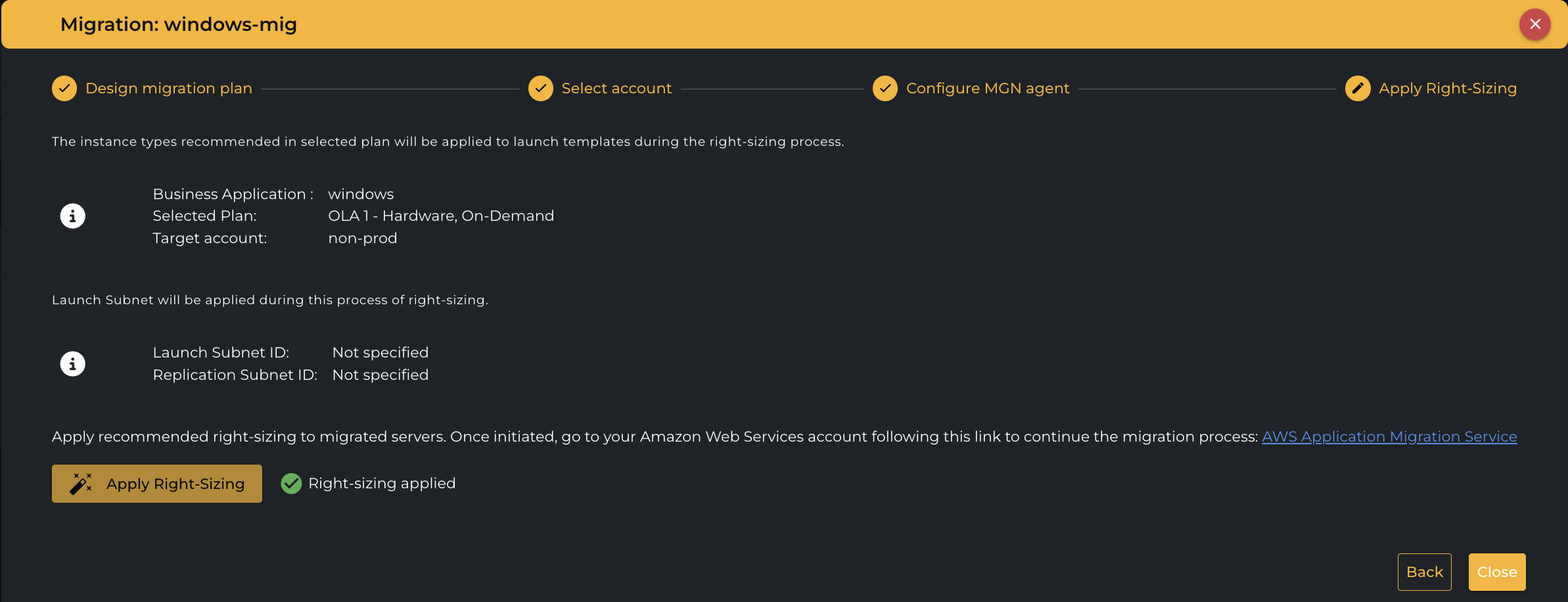1568x602 pixels.
Task: Click the green Right-sizing applied check icon
Action: click(291, 484)
